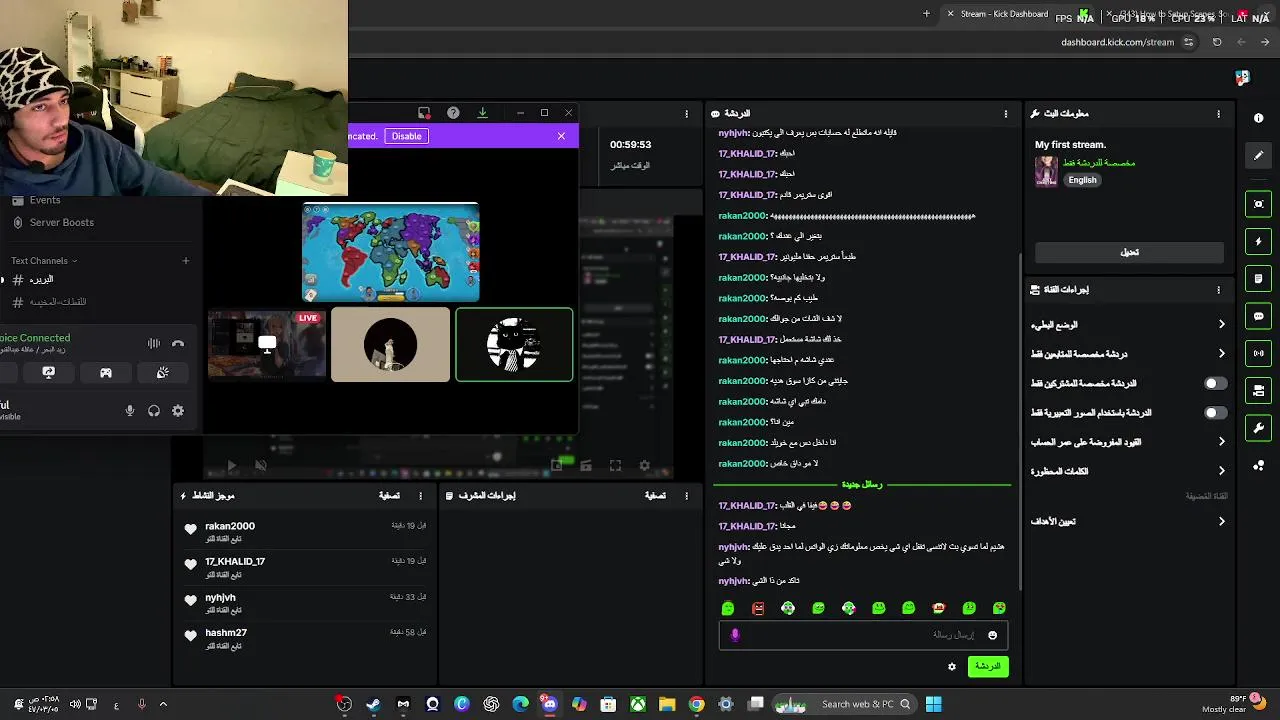Add a text channel with plus icon
The image size is (1280, 720).
(x=185, y=261)
